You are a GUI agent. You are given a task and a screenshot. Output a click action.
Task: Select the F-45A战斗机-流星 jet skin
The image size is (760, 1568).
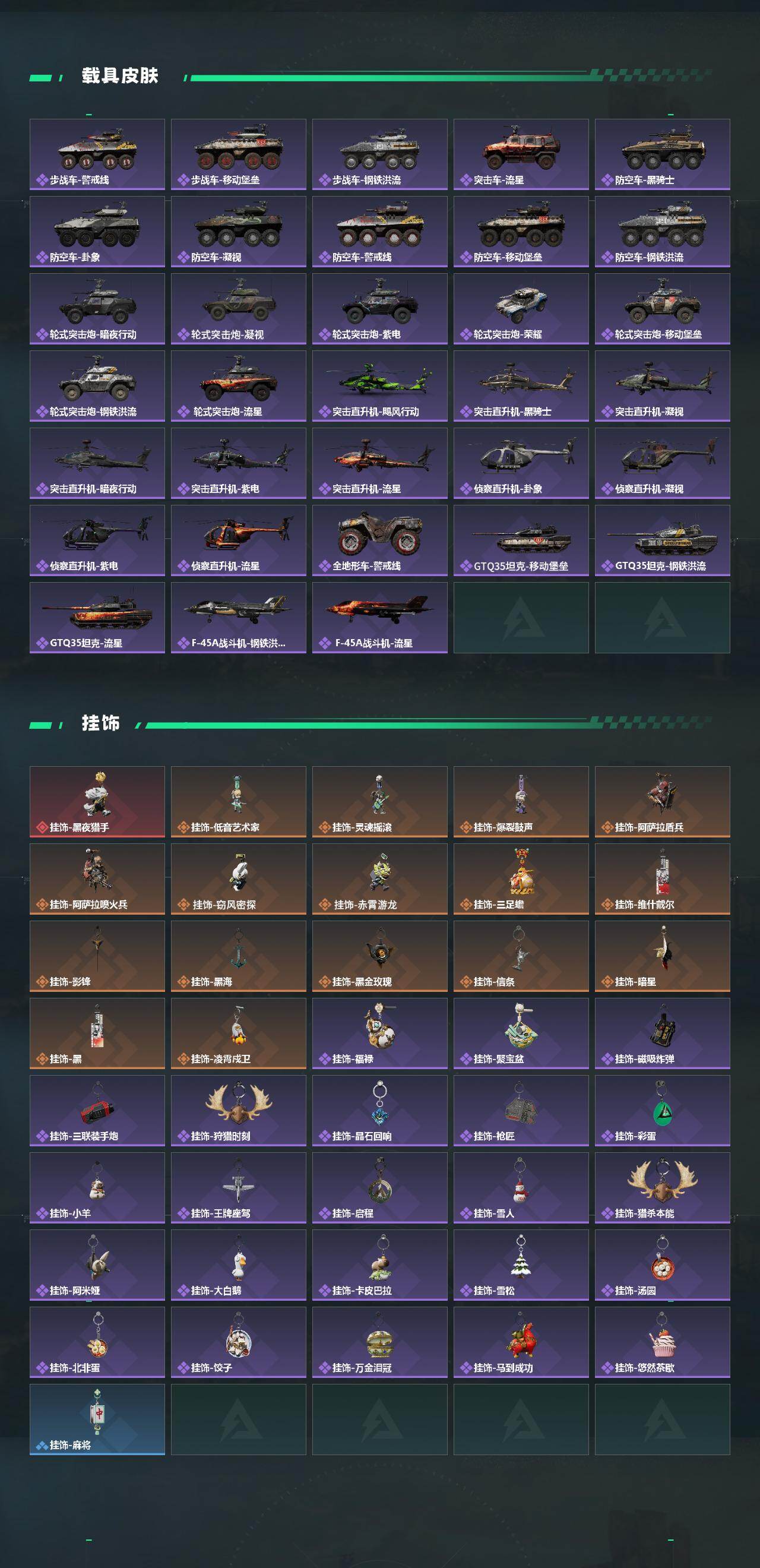(379, 618)
